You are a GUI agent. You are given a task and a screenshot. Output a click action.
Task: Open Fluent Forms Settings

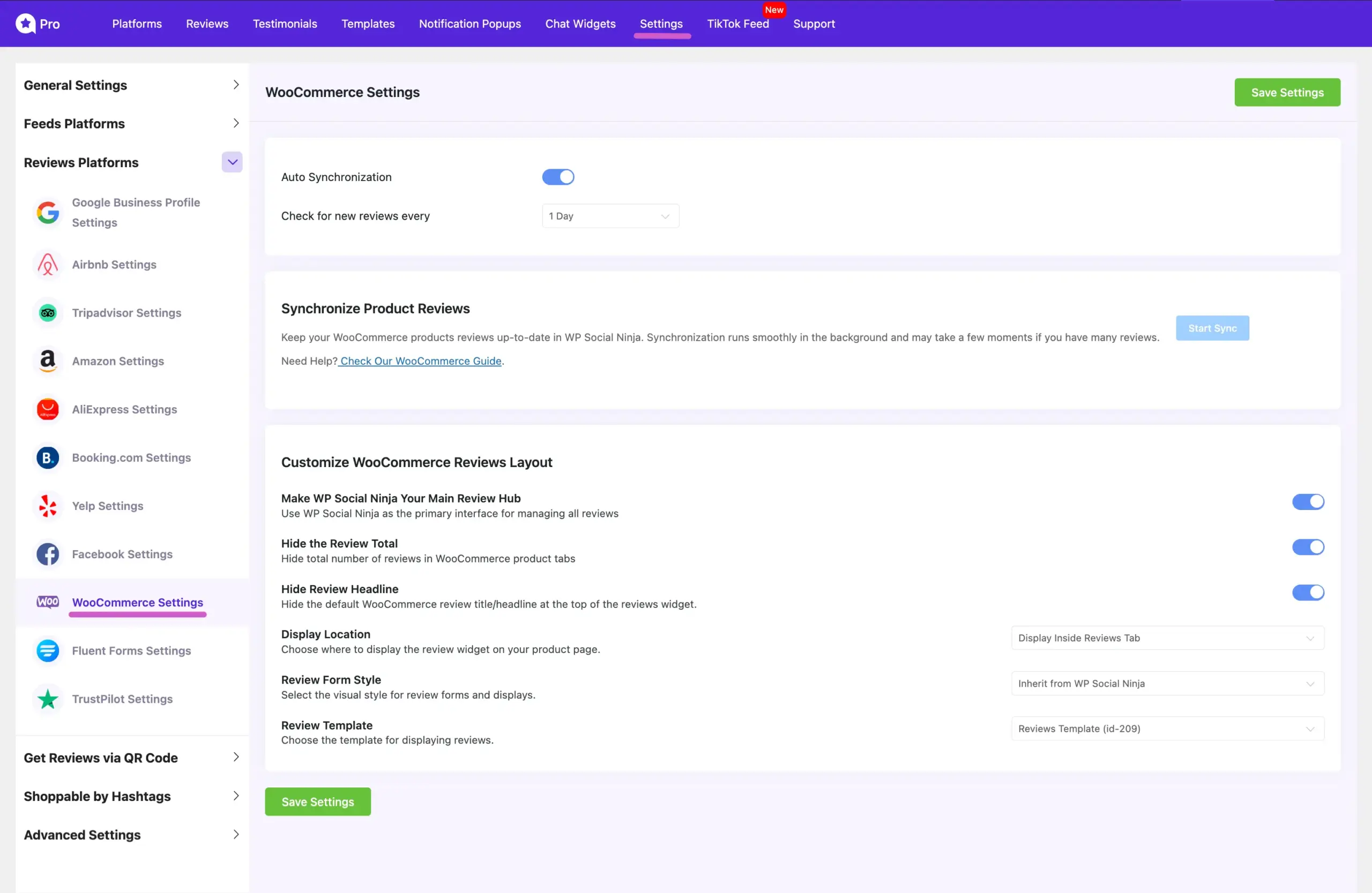pyautogui.click(x=131, y=650)
